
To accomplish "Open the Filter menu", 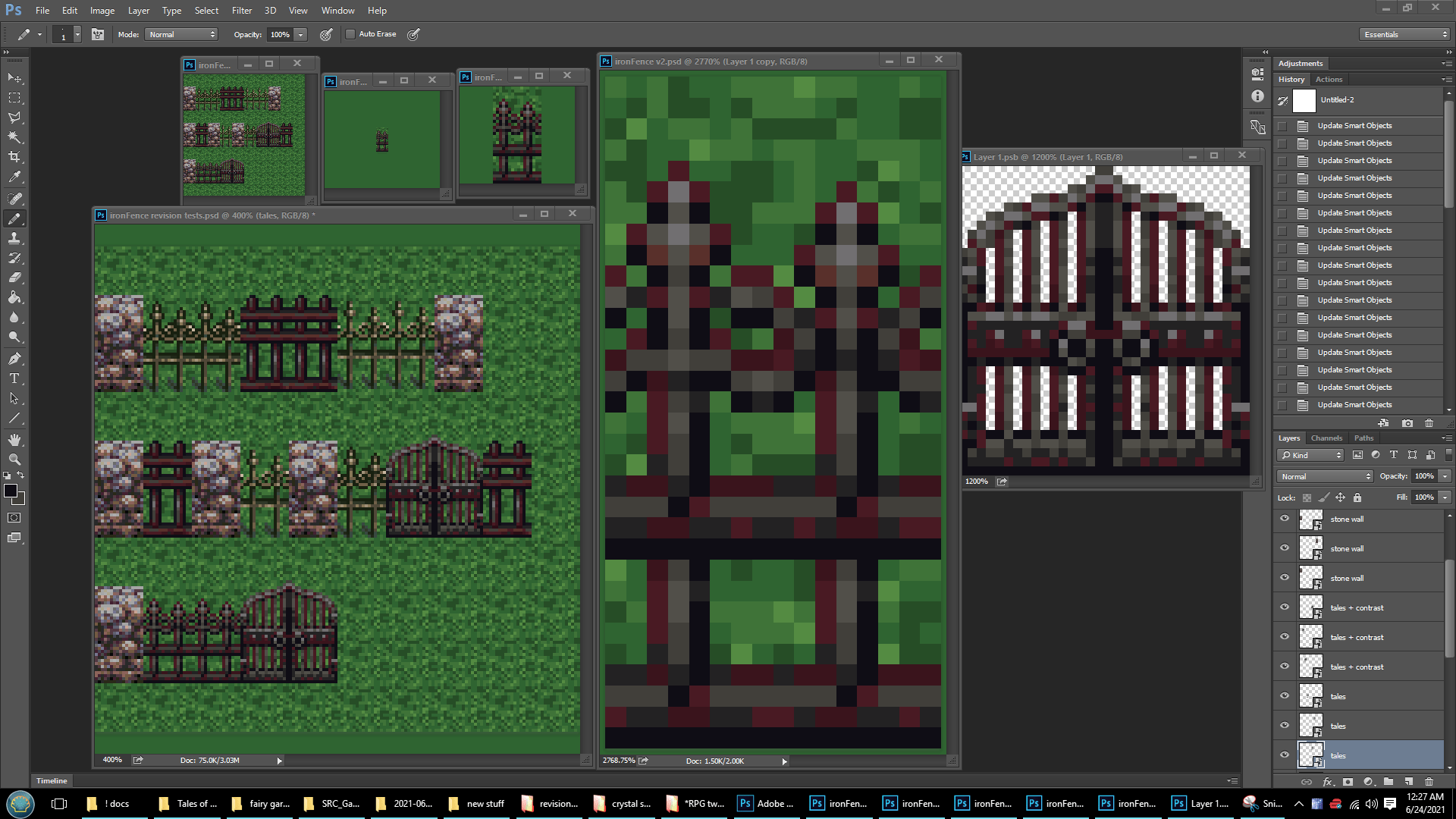I will 242,11.
